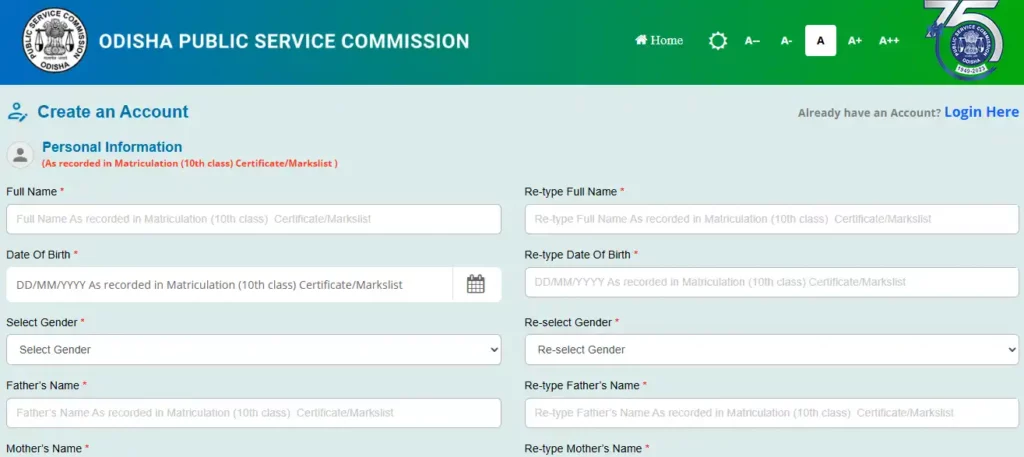The width and height of the screenshot is (1024, 457).
Task: Click the Father's Name input field
Action: [x=254, y=413]
